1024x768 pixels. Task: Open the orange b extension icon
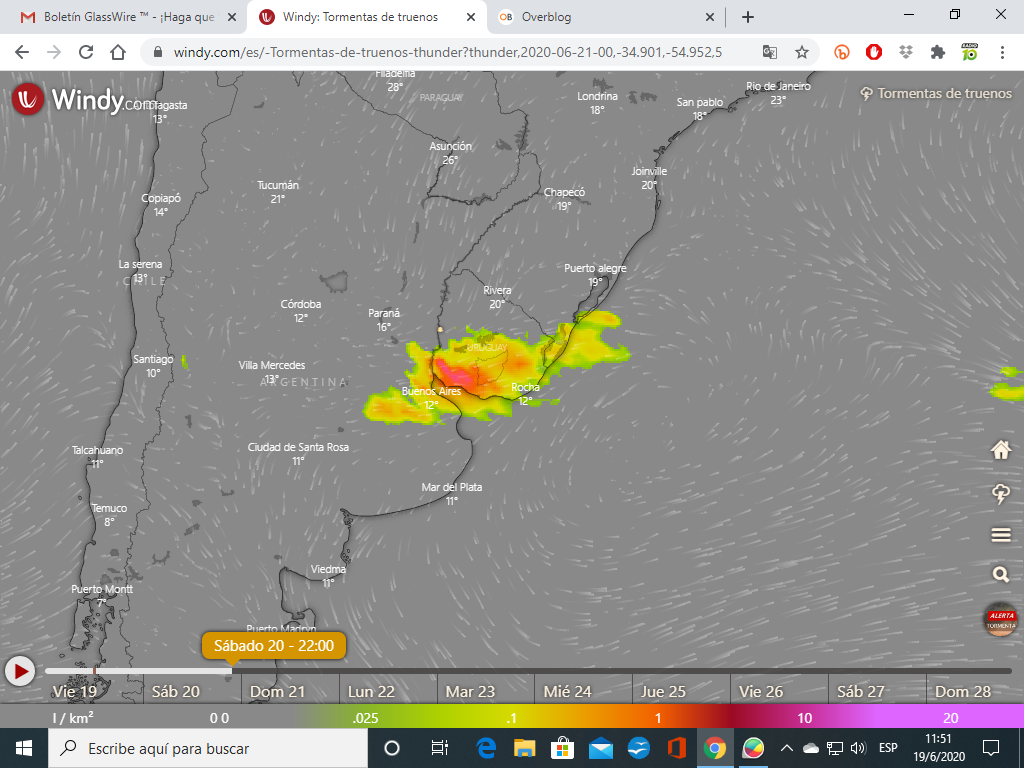click(x=841, y=52)
